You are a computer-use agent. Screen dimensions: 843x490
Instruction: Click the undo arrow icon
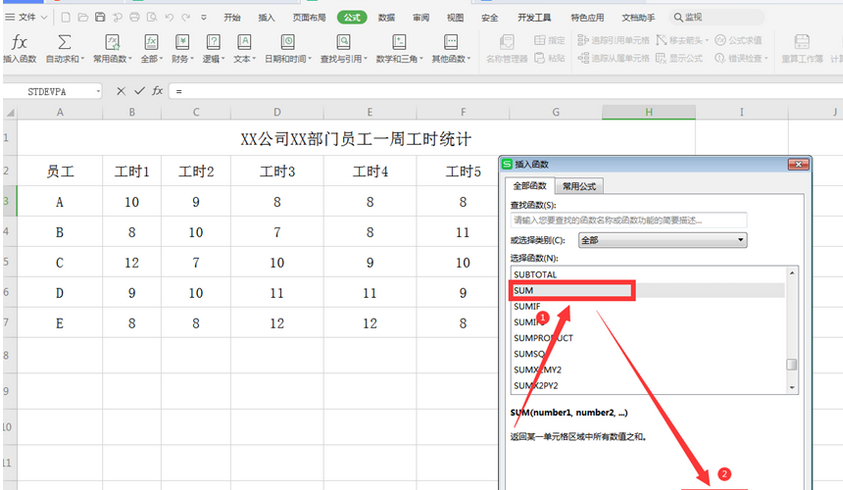click(169, 17)
